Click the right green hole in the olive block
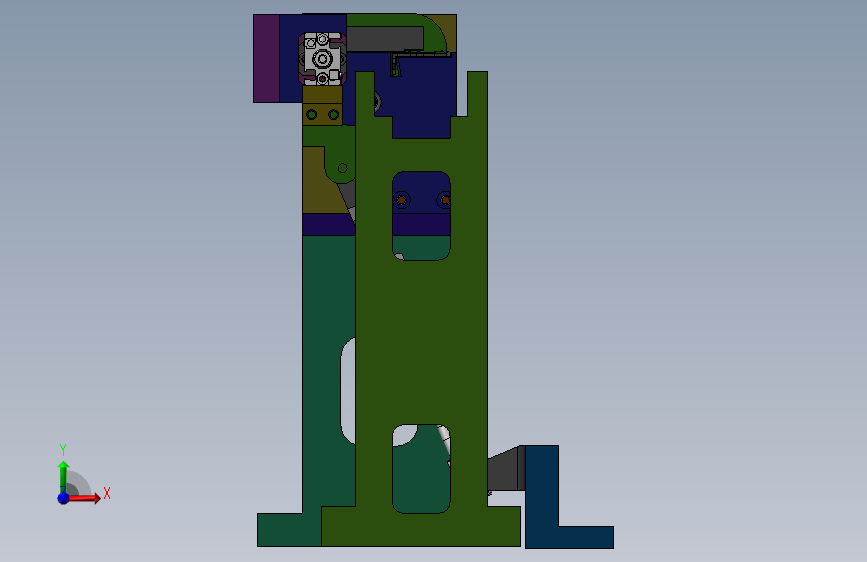Viewport: 867px width, 562px height. pyautogui.click(x=333, y=115)
